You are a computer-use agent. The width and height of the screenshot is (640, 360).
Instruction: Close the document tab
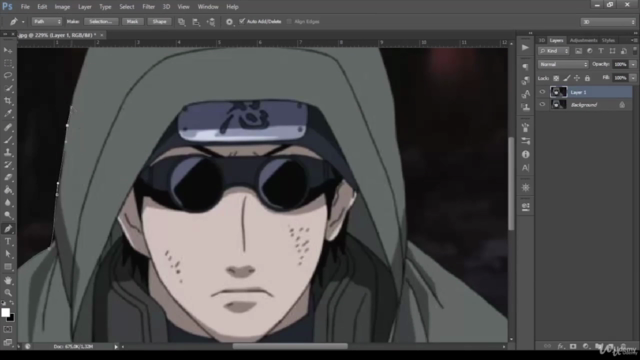click(x=102, y=35)
